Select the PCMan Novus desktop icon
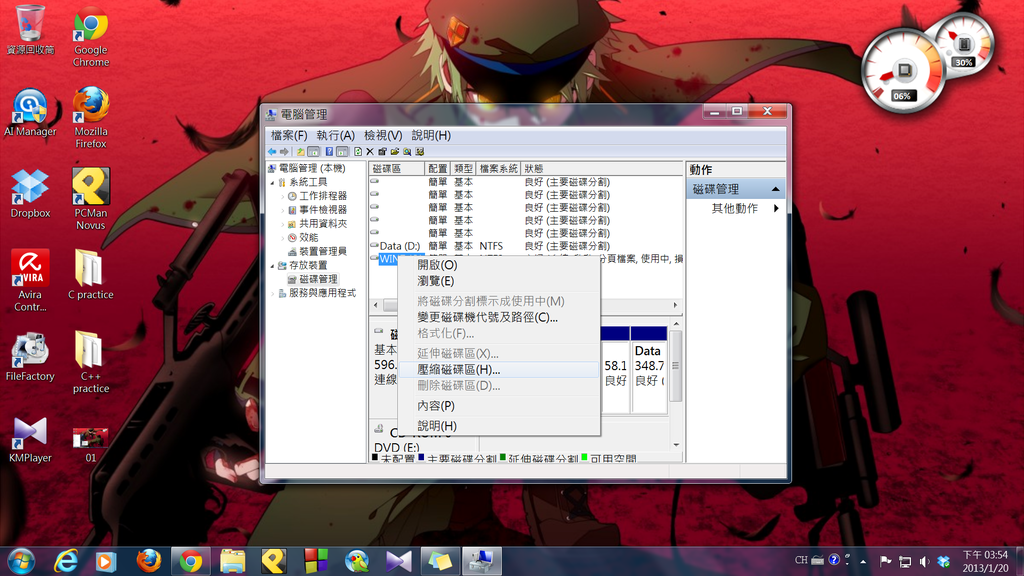Viewport: 1024px width, 576px height. coord(91,199)
